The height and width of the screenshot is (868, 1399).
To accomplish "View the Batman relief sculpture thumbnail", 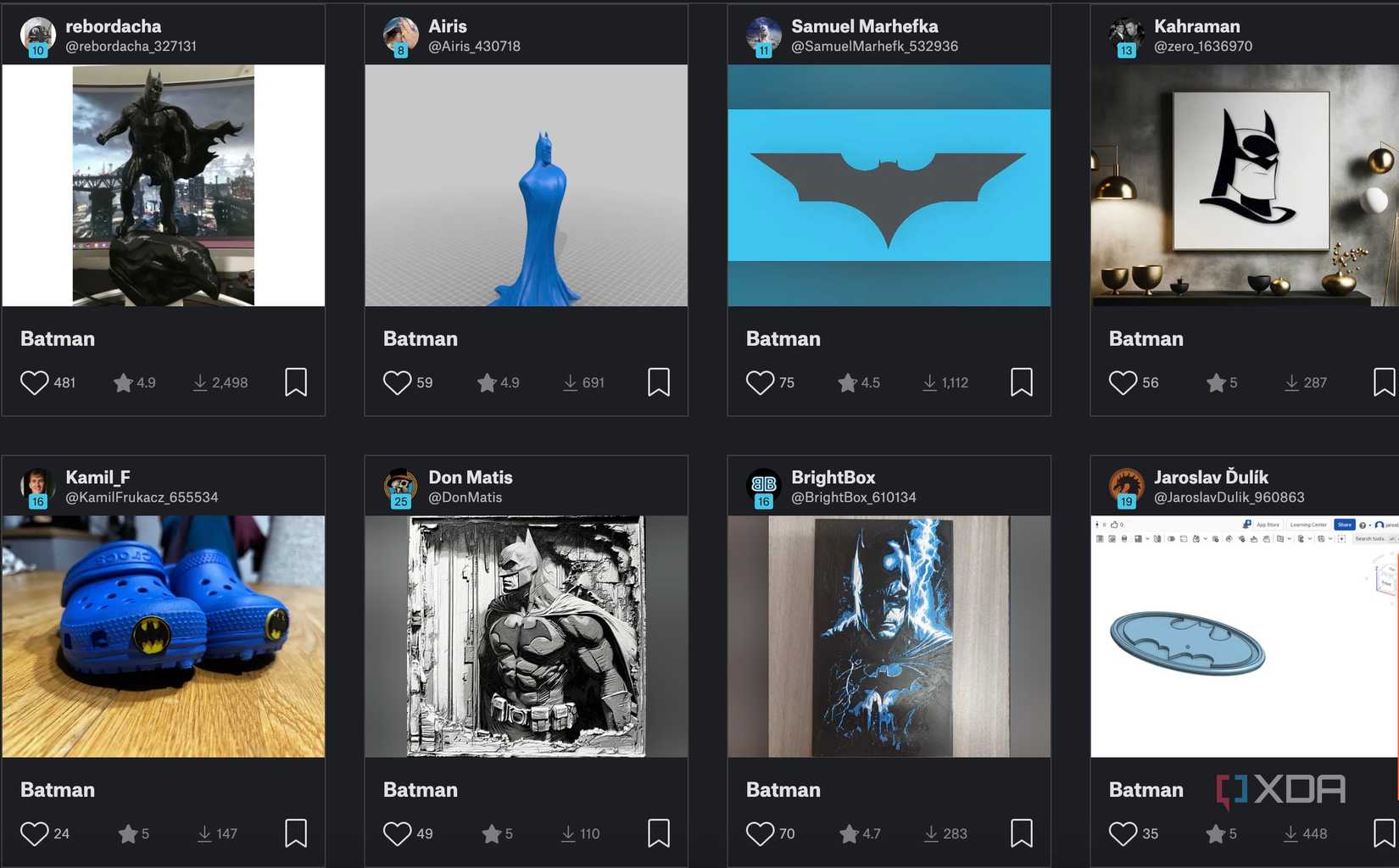I will pyautogui.click(x=527, y=637).
